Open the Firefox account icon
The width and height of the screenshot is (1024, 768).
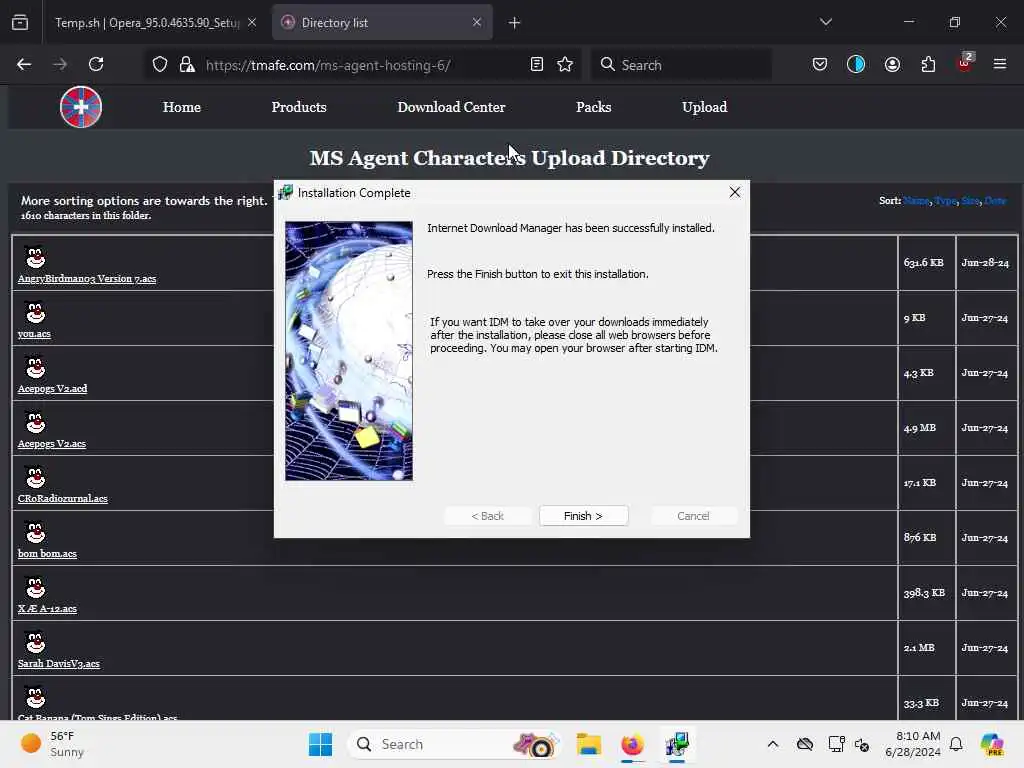tap(892, 64)
